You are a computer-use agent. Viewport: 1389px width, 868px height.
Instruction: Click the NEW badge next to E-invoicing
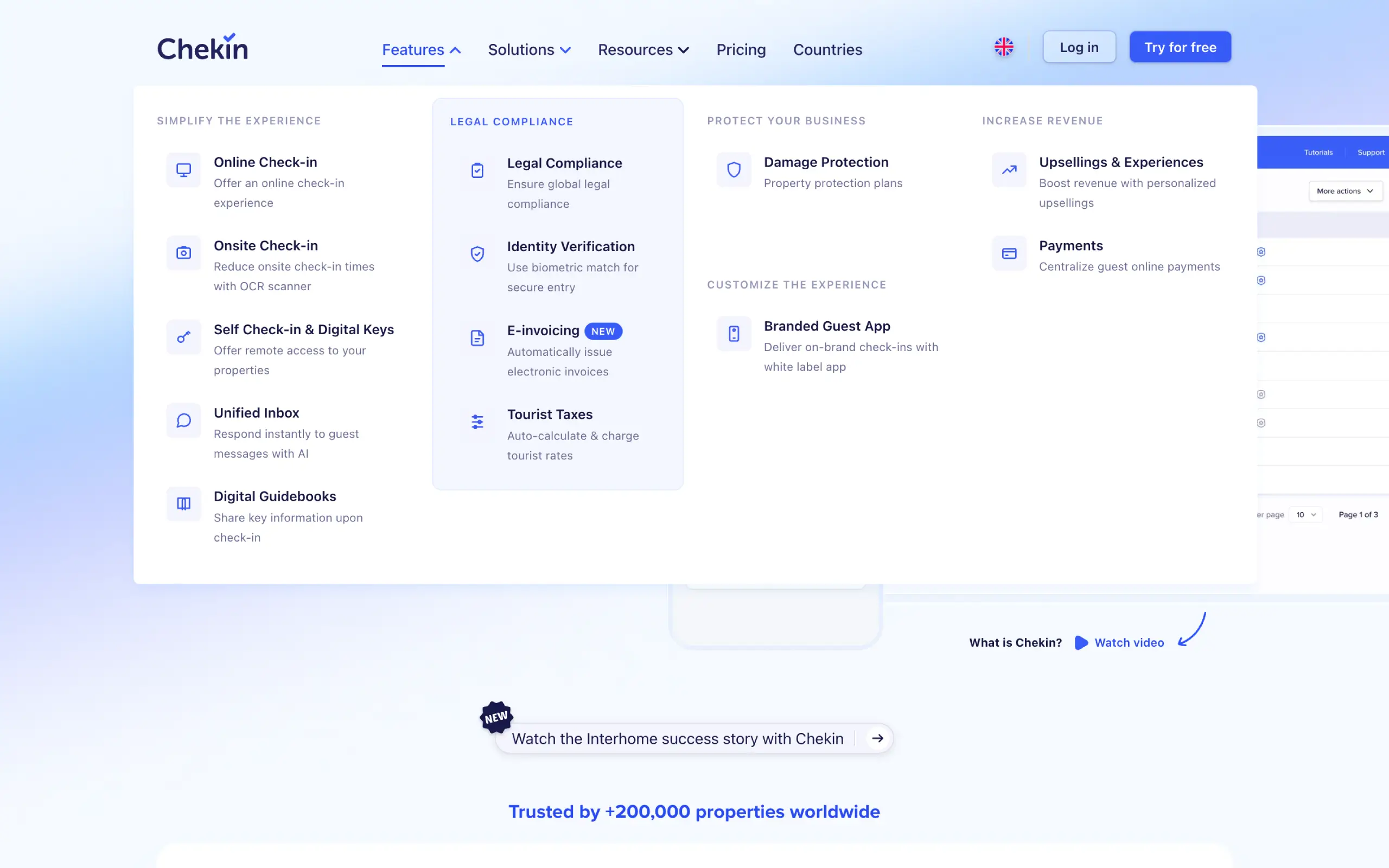(603, 331)
